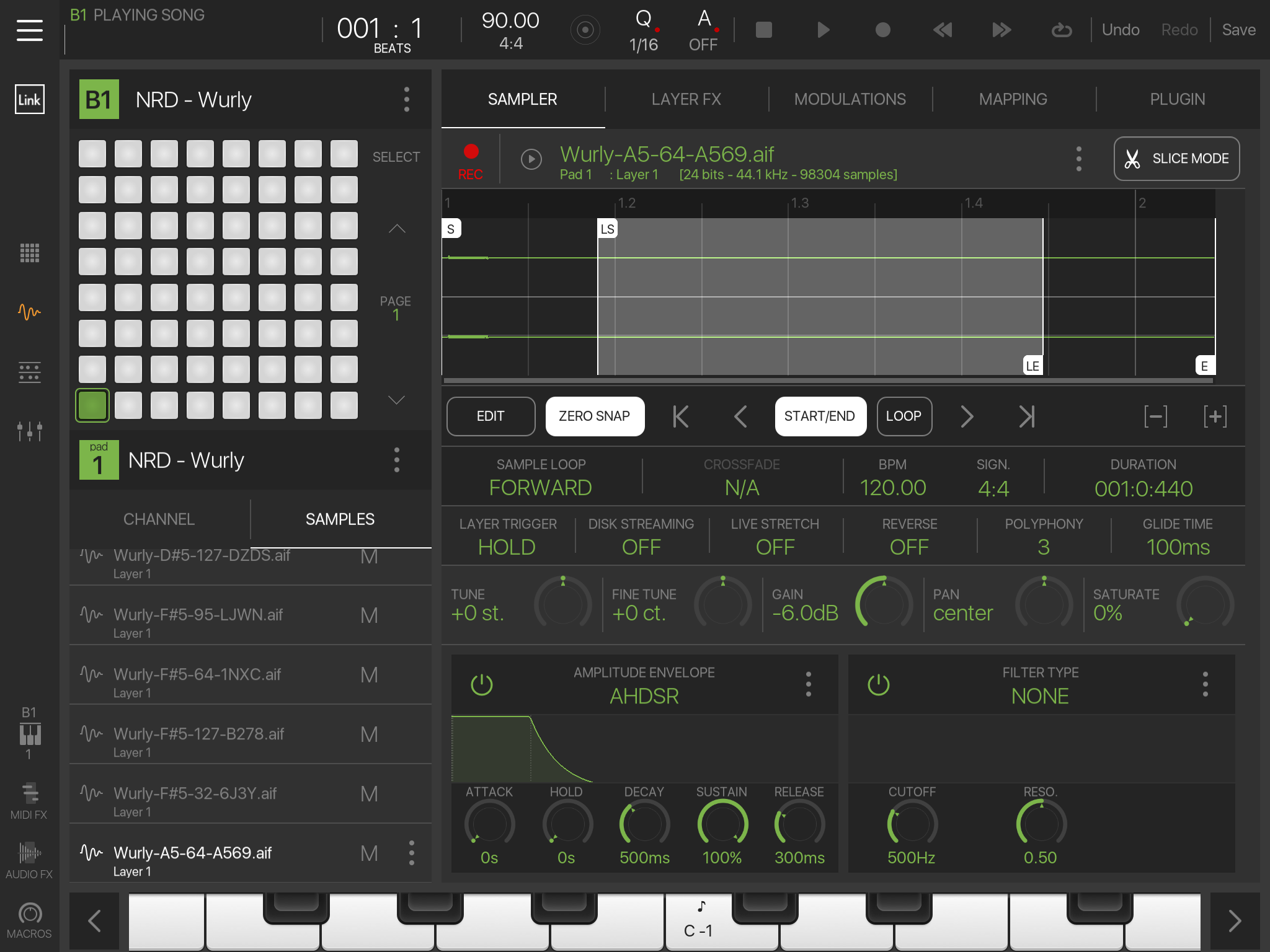The image size is (1270, 952).
Task: Open Ableton Link settings
Action: tap(30, 99)
